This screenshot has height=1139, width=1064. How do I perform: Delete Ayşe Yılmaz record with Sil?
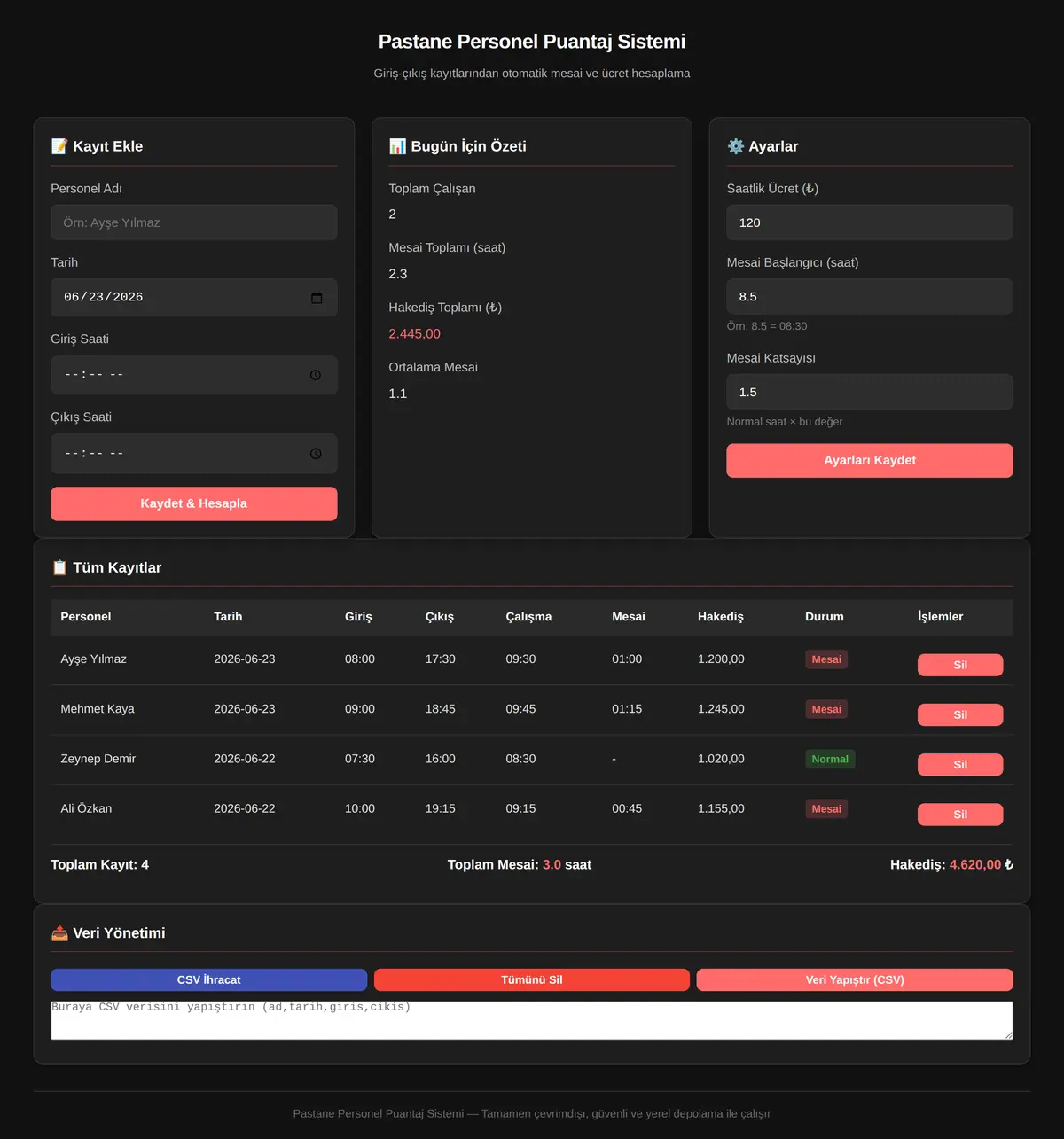[960, 665]
